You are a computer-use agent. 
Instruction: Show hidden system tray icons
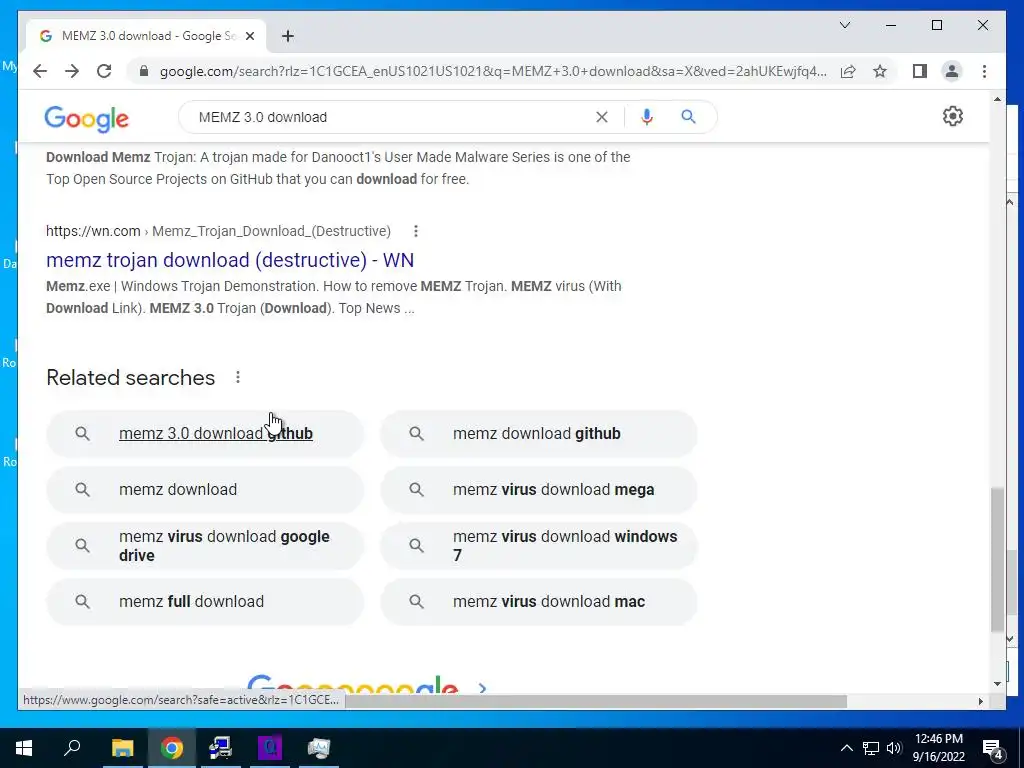pos(846,748)
